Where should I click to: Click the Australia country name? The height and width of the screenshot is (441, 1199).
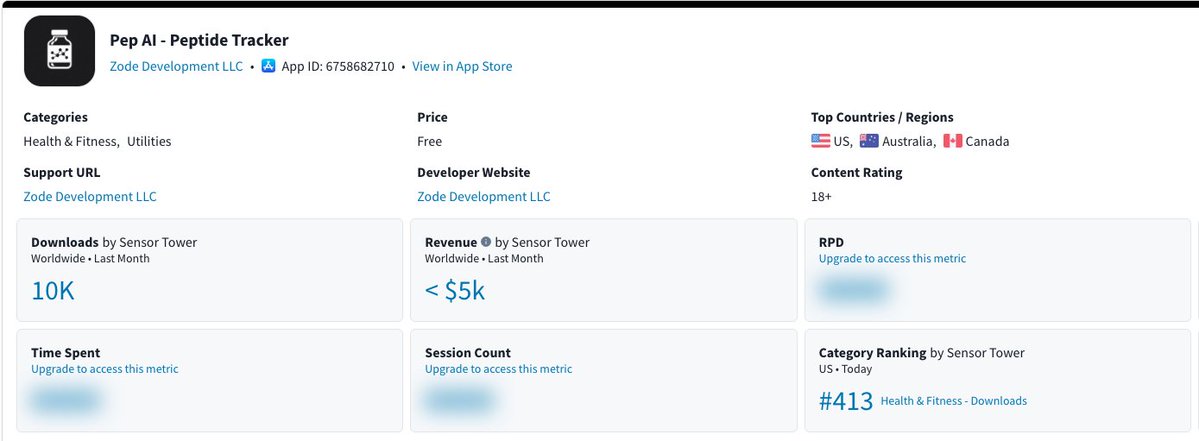pos(908,141)
